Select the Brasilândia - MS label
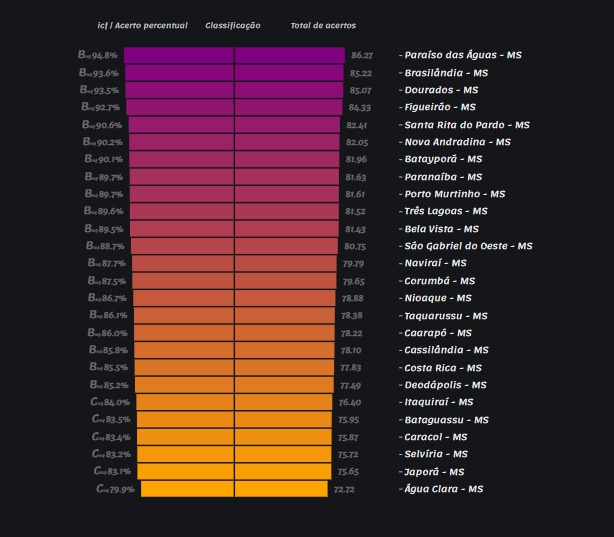Screen dimensions: 614x537 445,73
